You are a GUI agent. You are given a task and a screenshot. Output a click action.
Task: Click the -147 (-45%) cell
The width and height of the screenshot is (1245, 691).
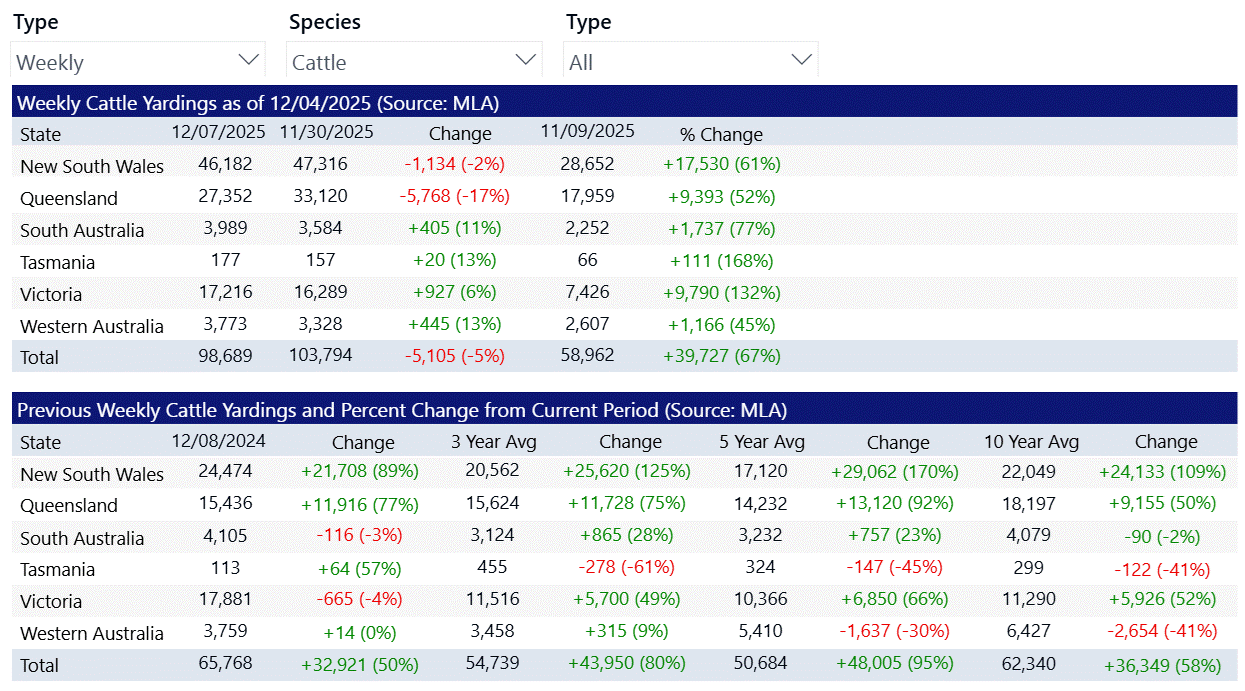click(x=895, y=567)
